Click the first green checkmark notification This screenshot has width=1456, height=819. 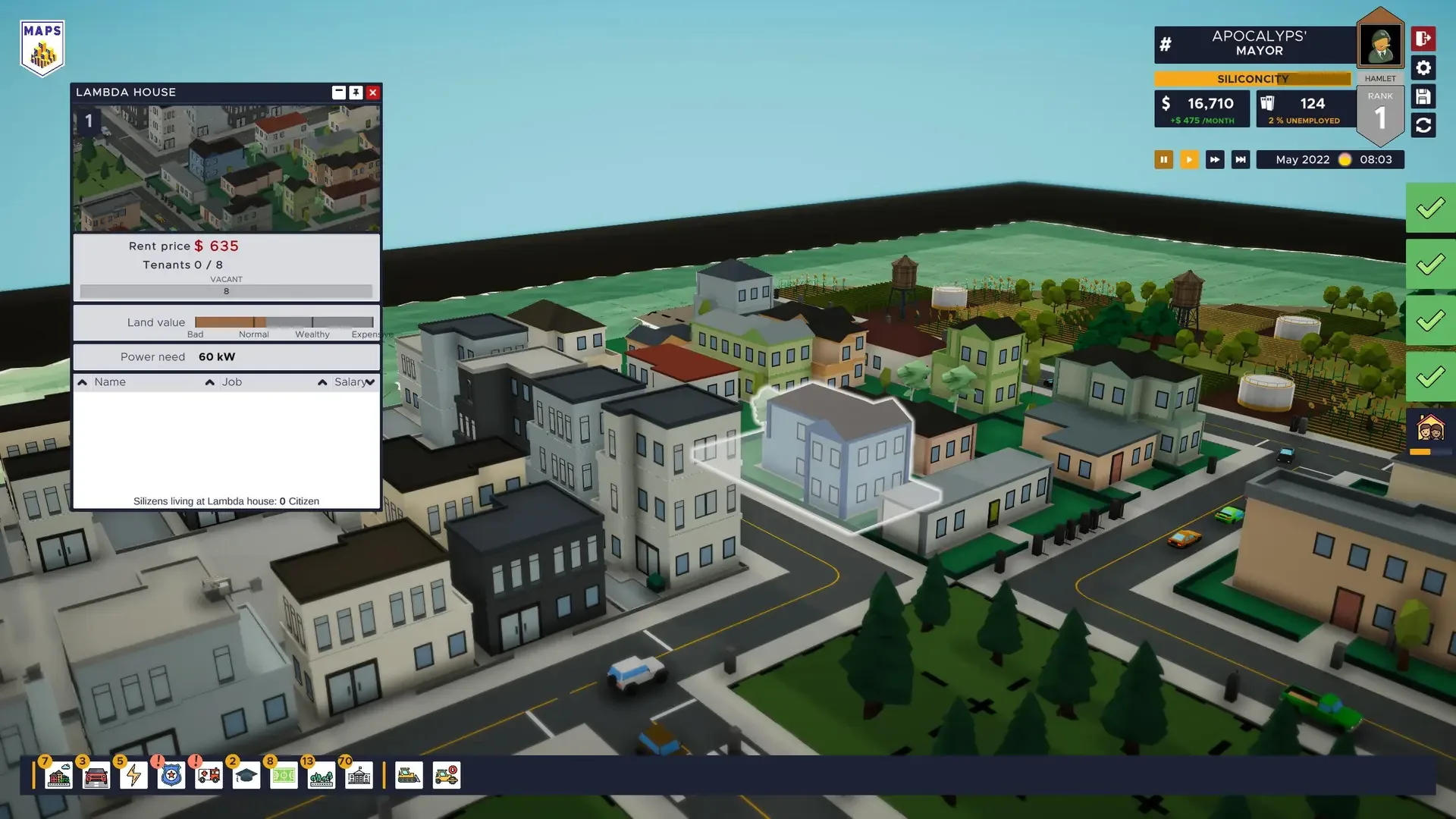pos(1430,208)
